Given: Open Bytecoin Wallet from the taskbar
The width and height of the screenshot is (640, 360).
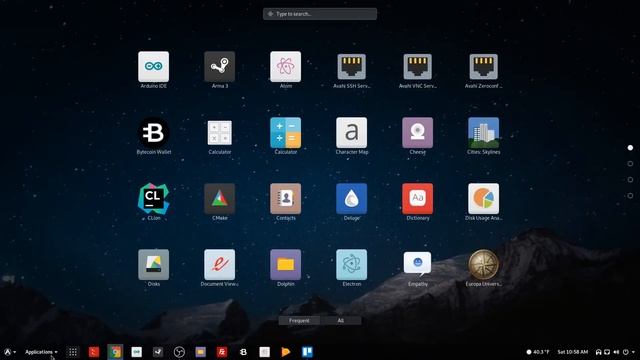Looking at the screenshot, I should [243, 352].
